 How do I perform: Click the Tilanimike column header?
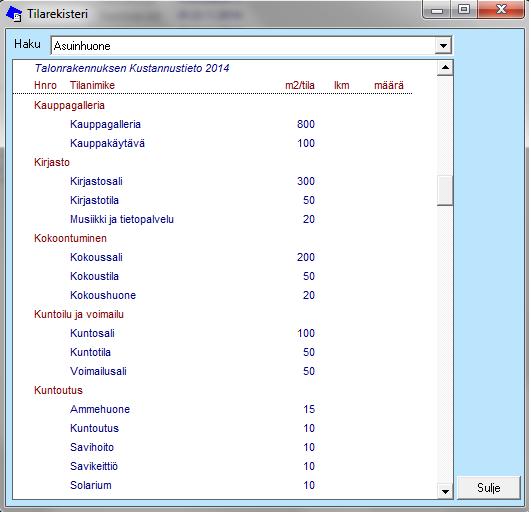point(92,85)
